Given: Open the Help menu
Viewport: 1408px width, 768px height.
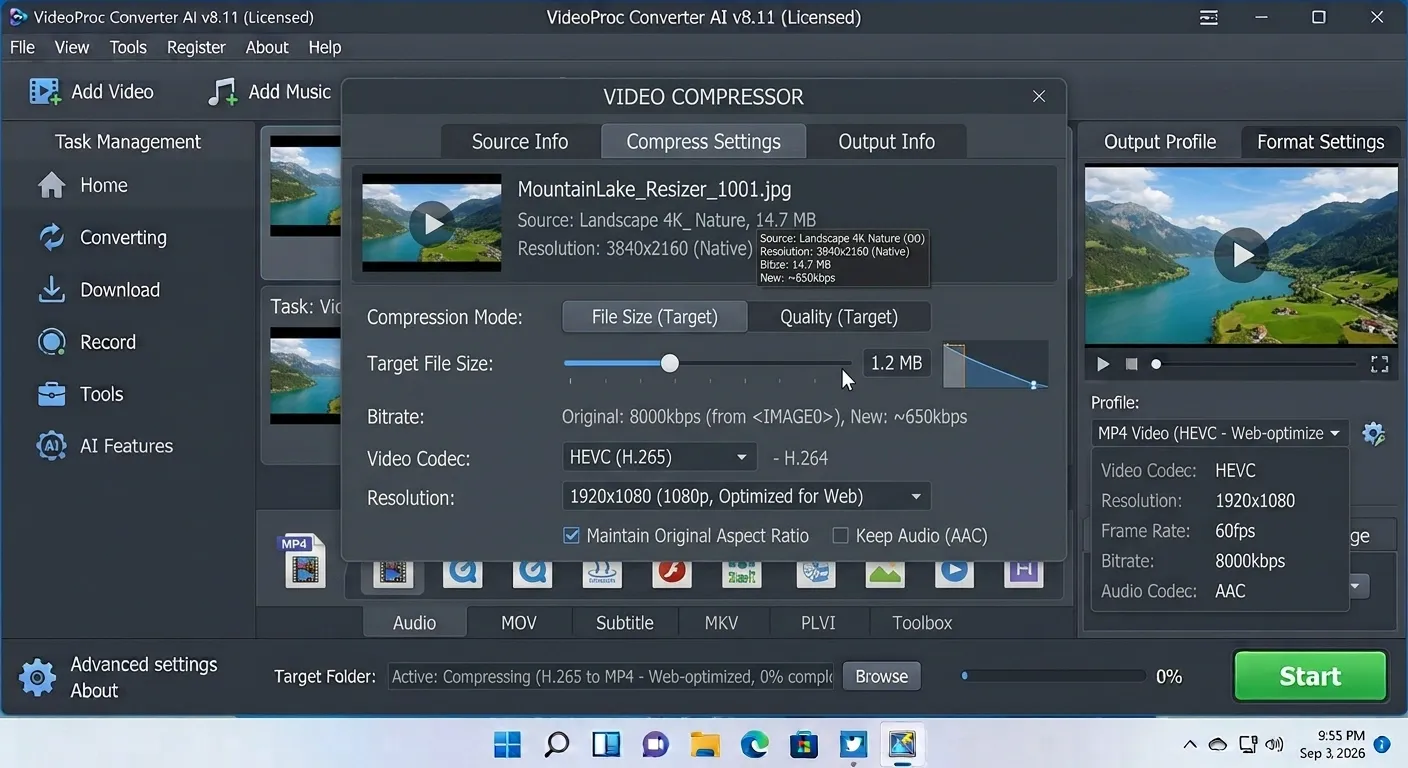Looking at the screenshot, I should coord(325,47).
